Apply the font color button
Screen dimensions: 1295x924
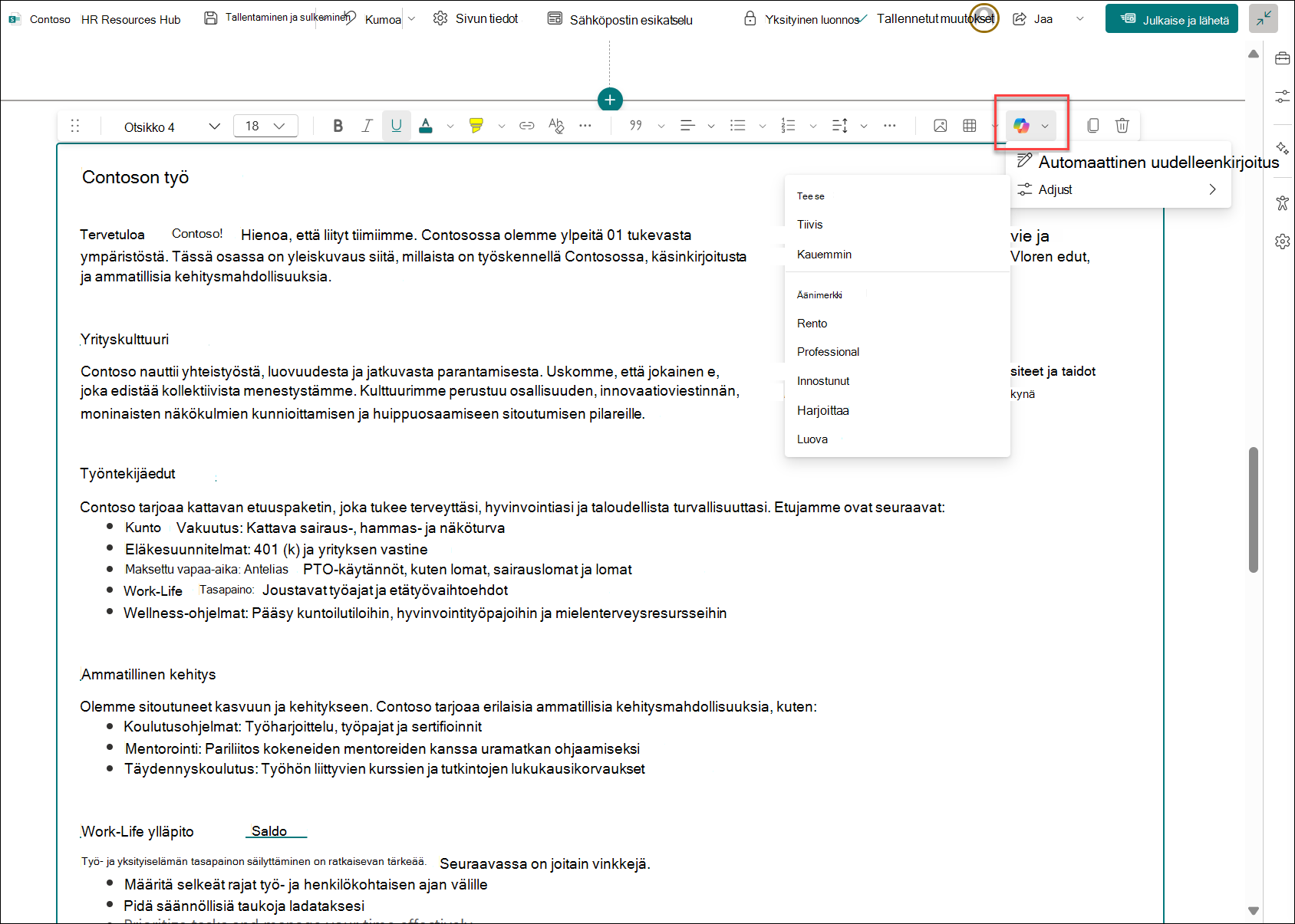tap(426, 126)
